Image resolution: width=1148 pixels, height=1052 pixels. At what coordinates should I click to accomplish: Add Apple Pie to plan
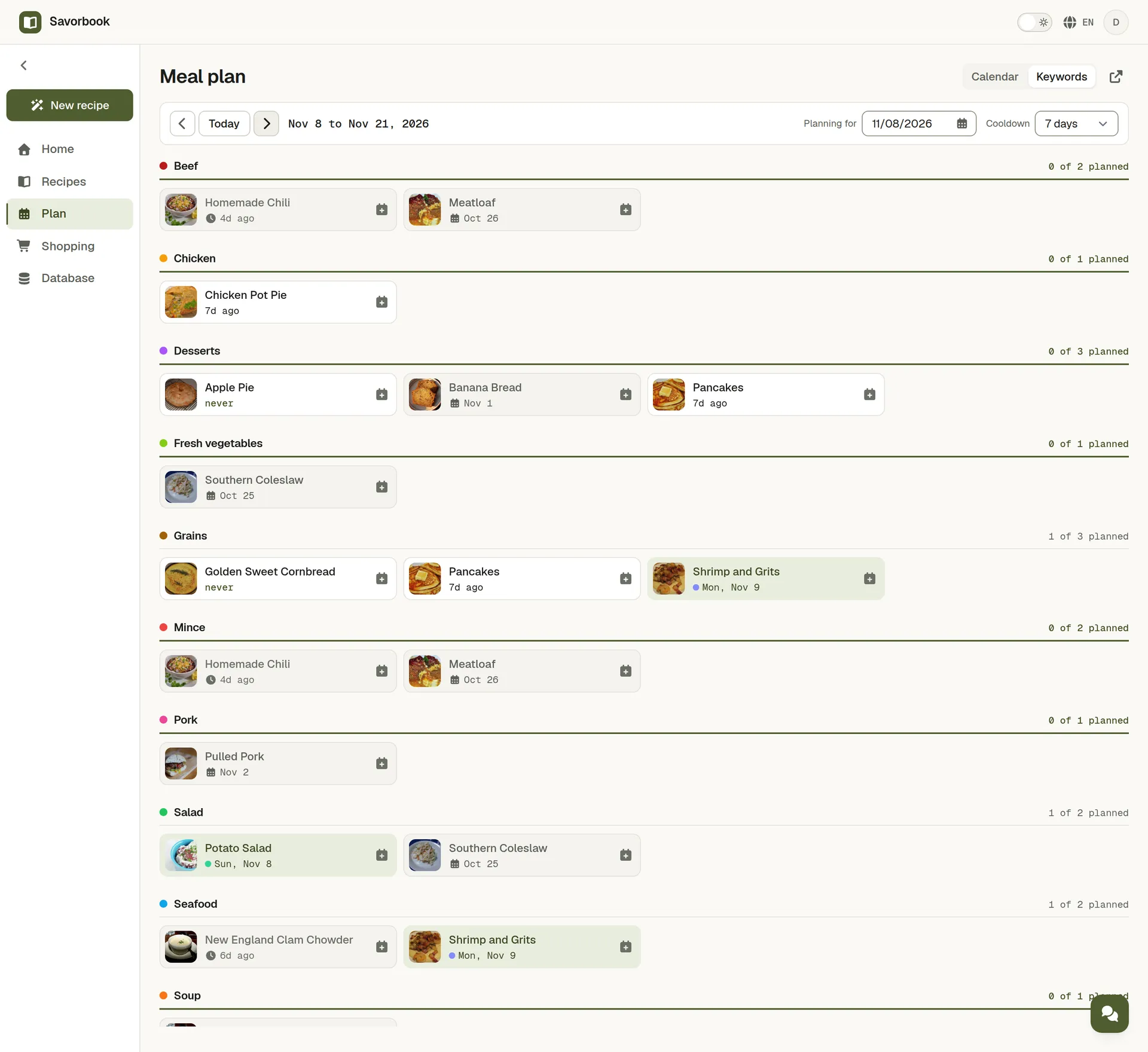pos(381,395)
